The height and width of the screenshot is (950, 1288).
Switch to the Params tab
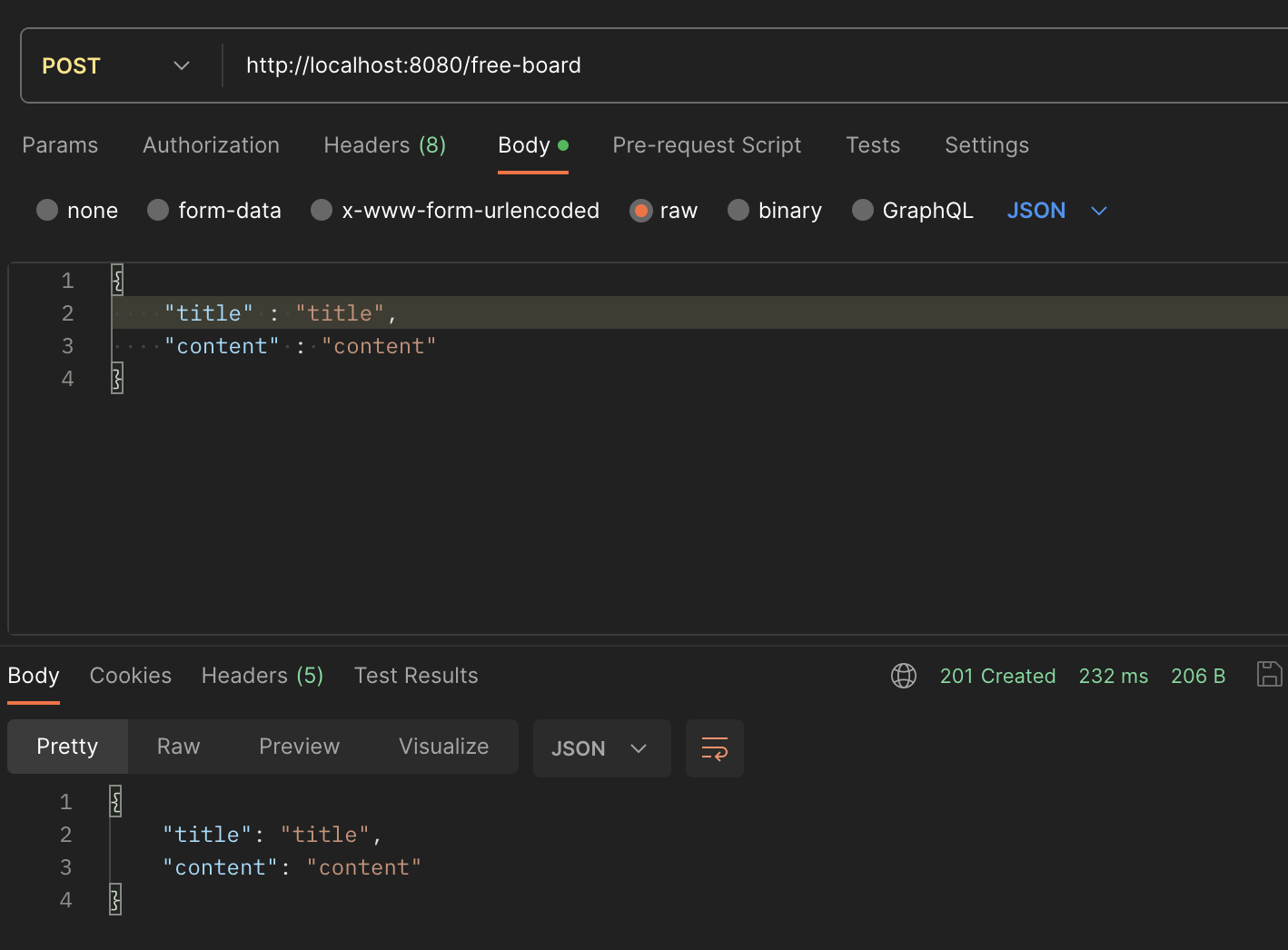(60, 145)
